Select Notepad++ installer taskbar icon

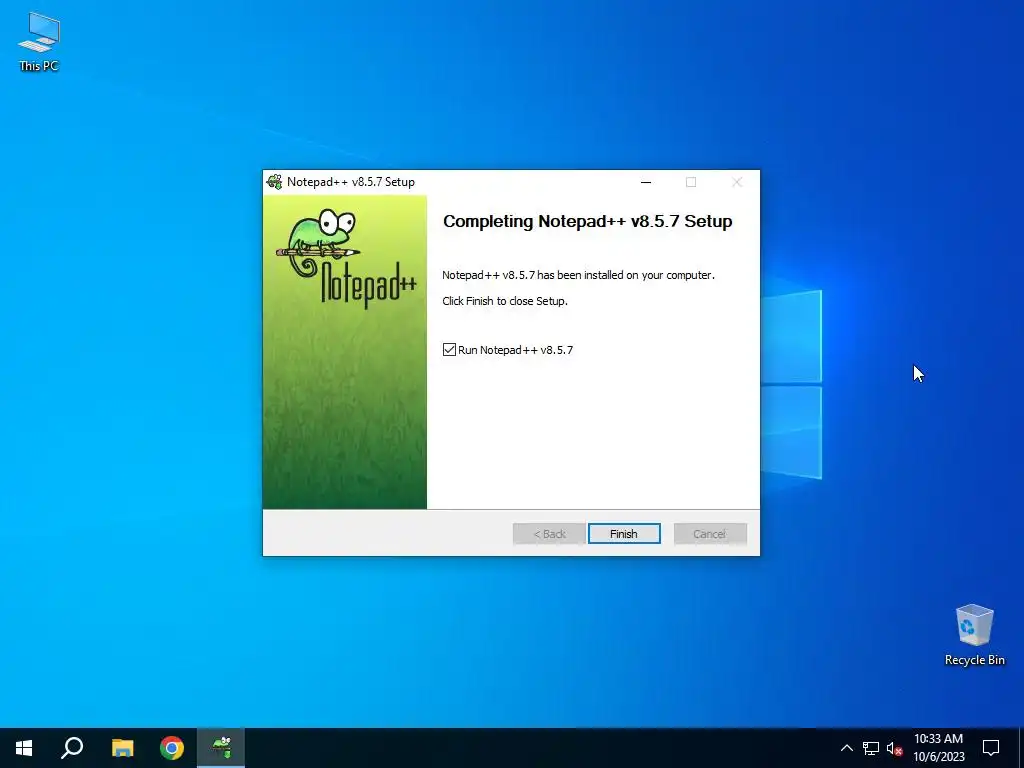click(221, 748)
